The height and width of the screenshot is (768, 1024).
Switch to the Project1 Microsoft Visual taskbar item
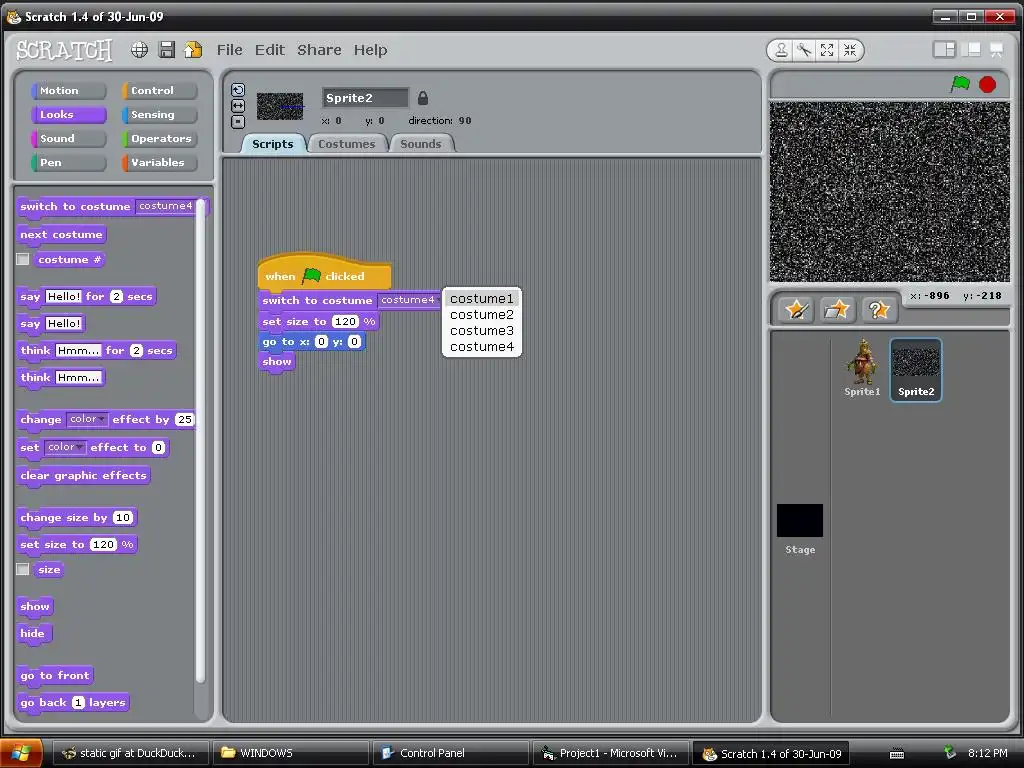(x=611, y=753)
